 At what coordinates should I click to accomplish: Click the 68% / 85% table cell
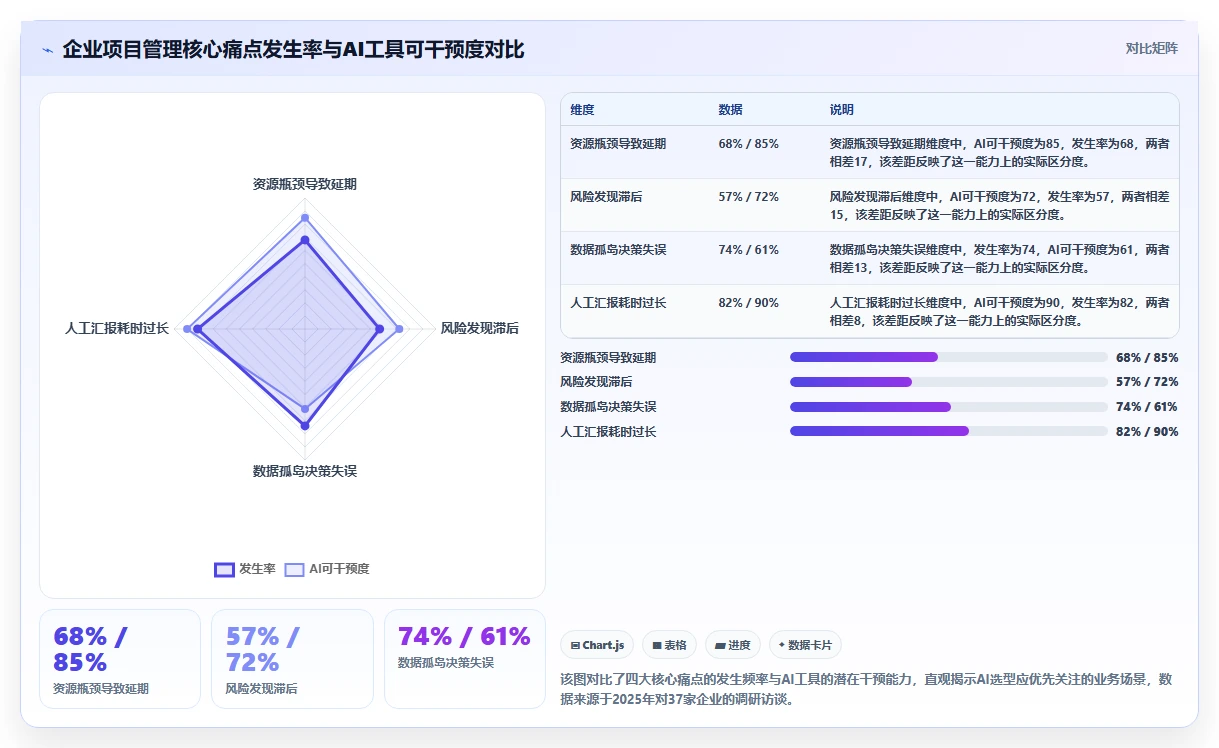point(748,144)
